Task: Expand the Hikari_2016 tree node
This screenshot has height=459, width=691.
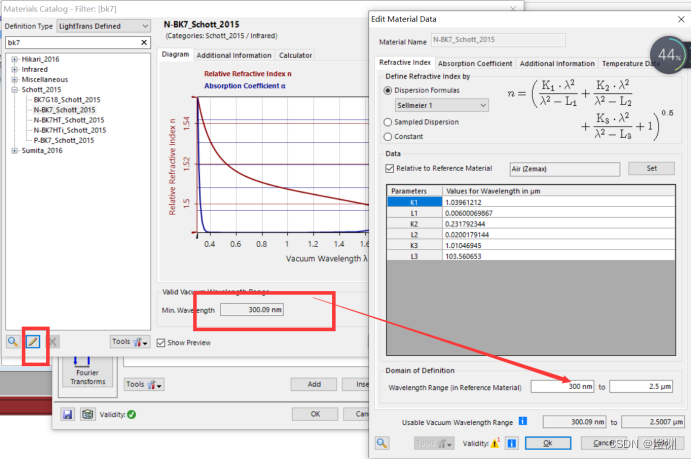Action: click(15, 59)
